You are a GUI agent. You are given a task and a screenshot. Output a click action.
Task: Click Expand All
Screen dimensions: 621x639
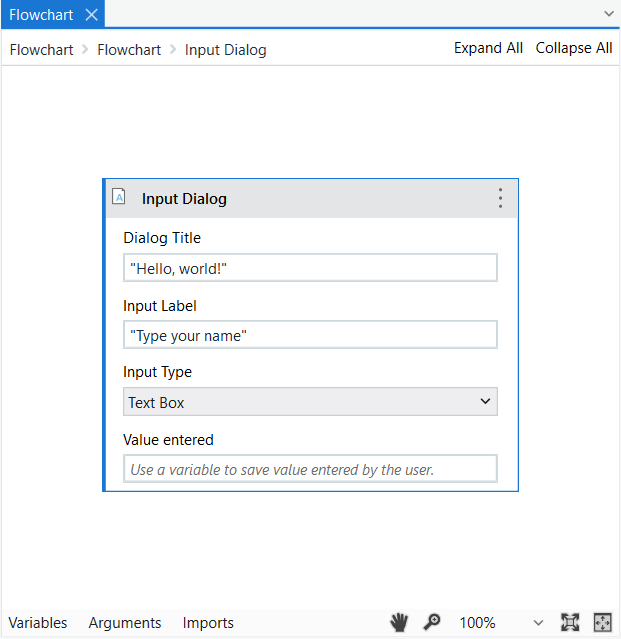click(x=488, y=48)
